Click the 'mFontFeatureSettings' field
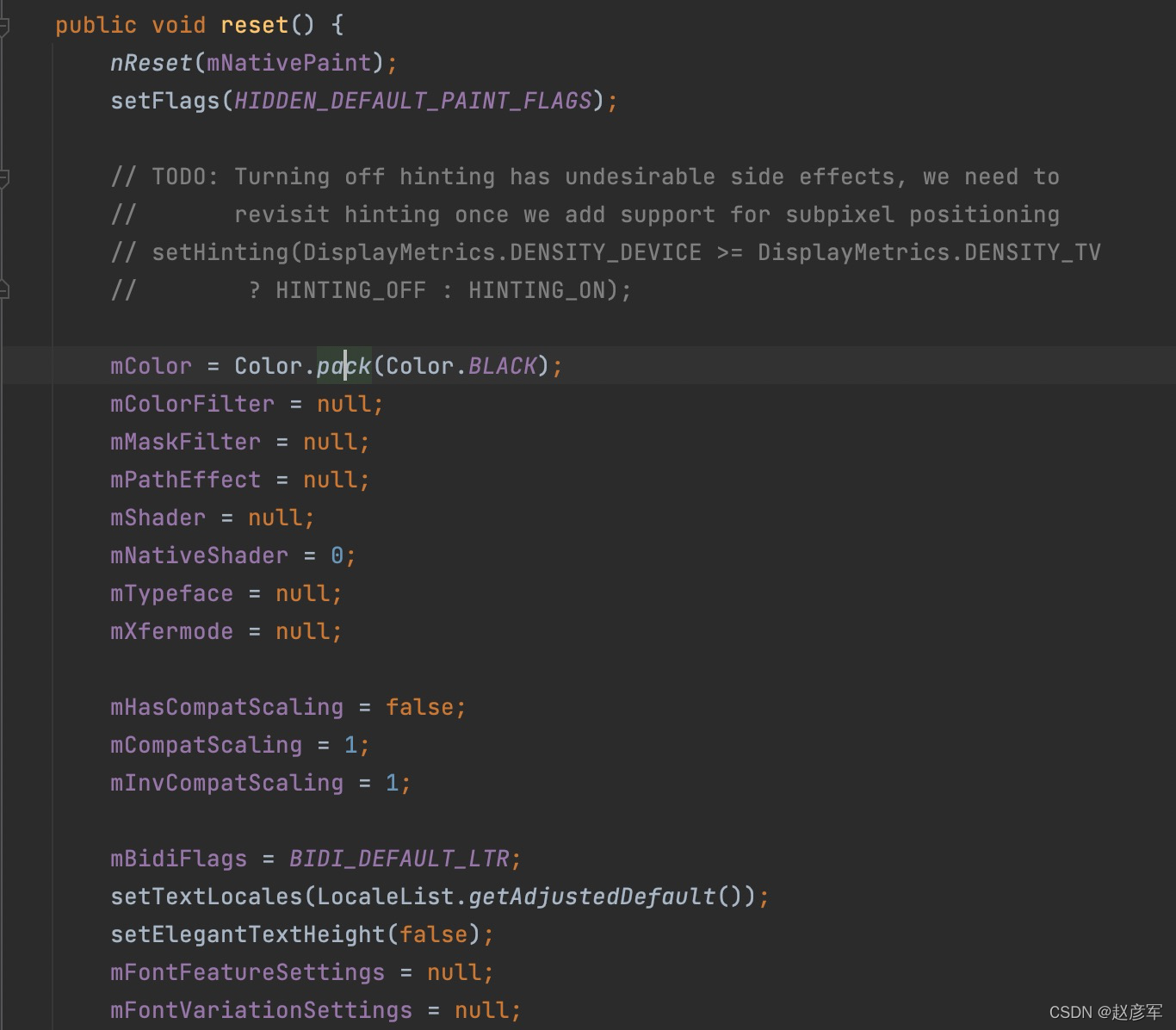The height and width of the screenshot is (1030, 1176). pyautogui.click(x=247, y=972)
